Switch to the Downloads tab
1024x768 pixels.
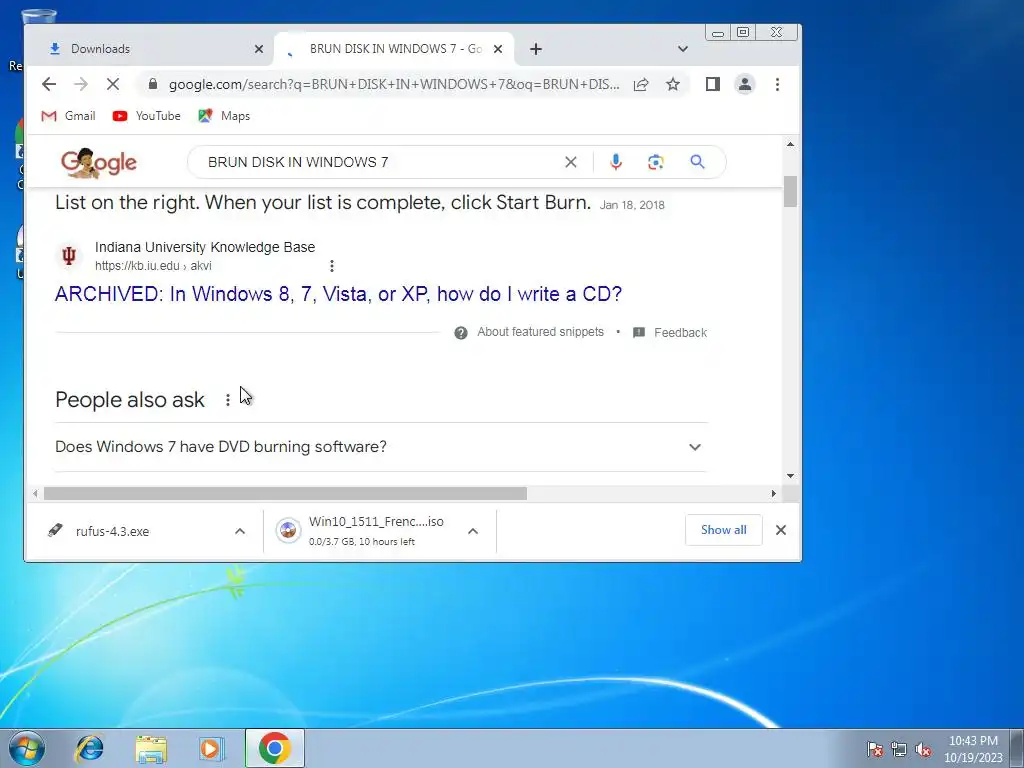point(148,49)
